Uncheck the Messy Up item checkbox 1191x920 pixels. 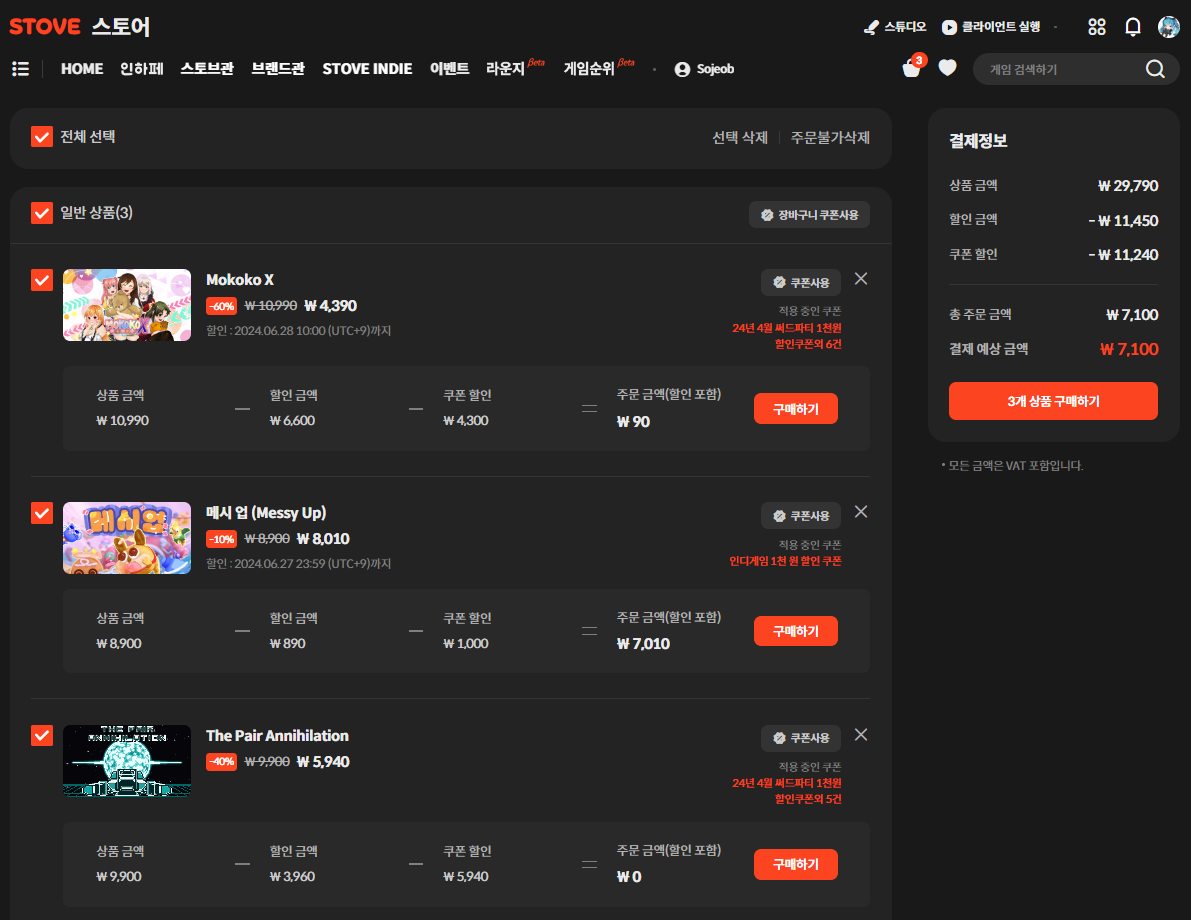[x=42, y=513]
